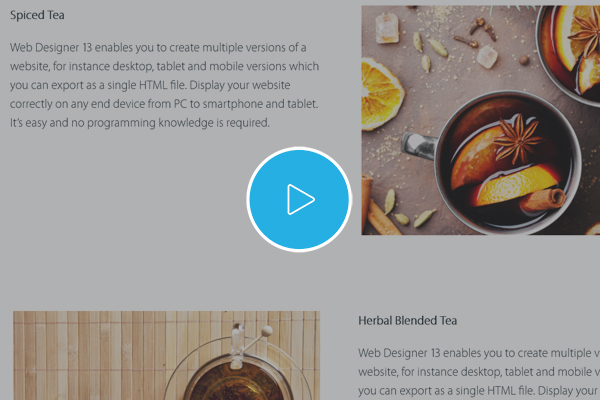Play the video using the blue play button
The width and height of the screenshot is (600, 400).
299,199
